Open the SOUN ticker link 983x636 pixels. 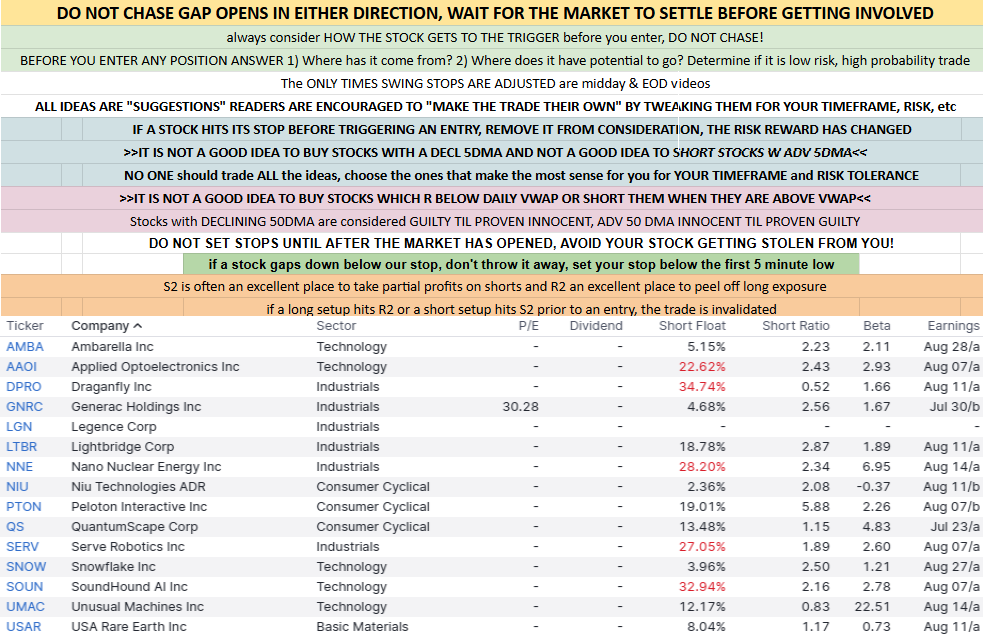point(23,587)
